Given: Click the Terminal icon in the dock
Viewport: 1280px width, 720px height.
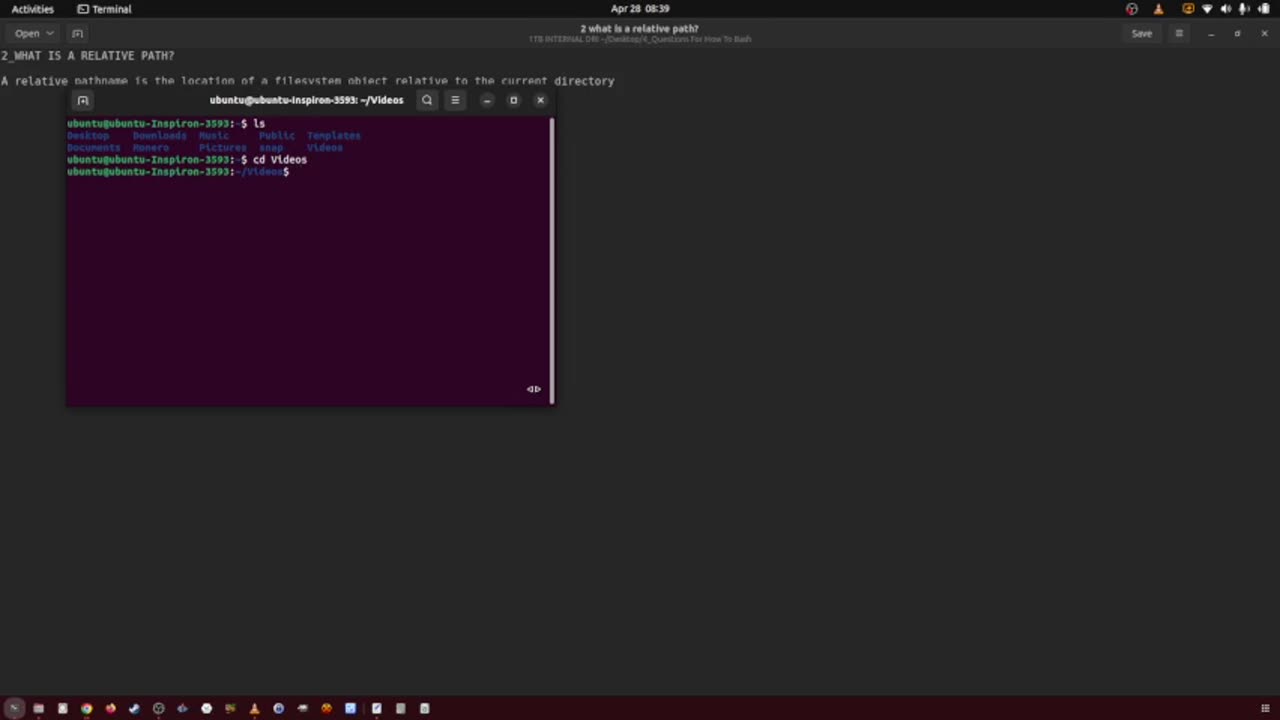Looking at the screenshot, I should tap(14, 708).
